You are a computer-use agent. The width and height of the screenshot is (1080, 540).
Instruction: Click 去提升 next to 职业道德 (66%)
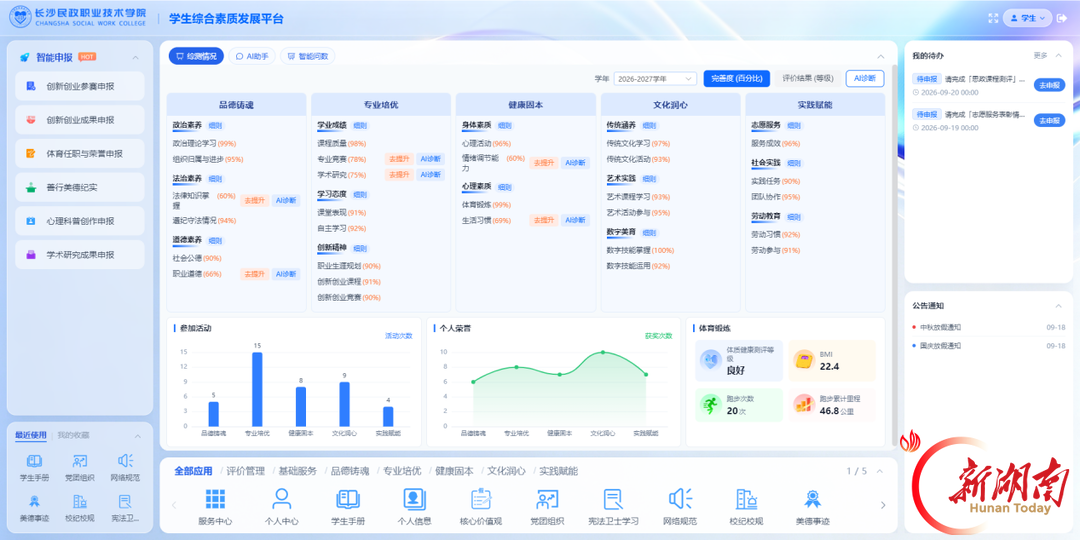[254, 274]
